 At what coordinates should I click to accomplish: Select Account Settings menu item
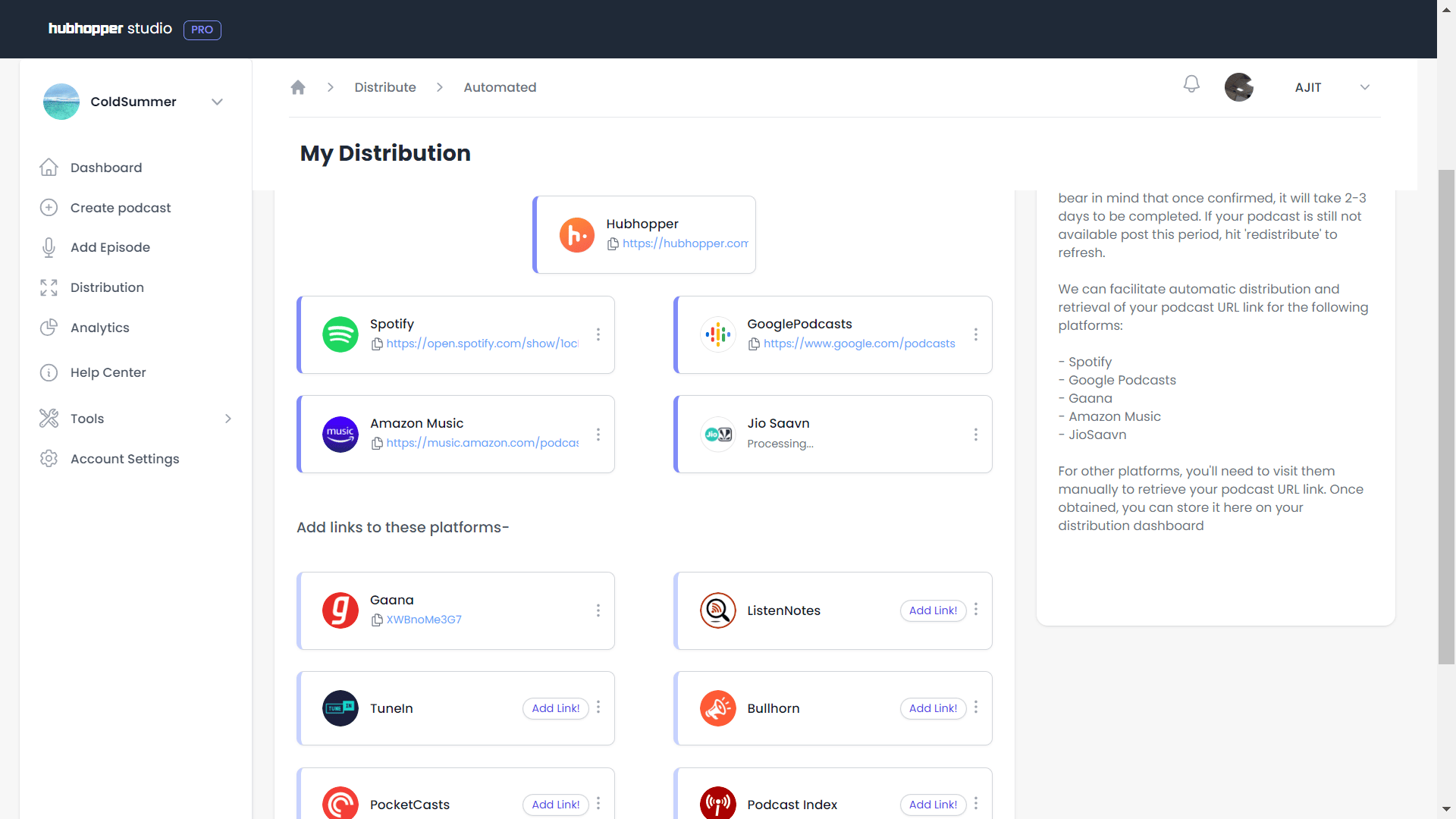point(124,459)
